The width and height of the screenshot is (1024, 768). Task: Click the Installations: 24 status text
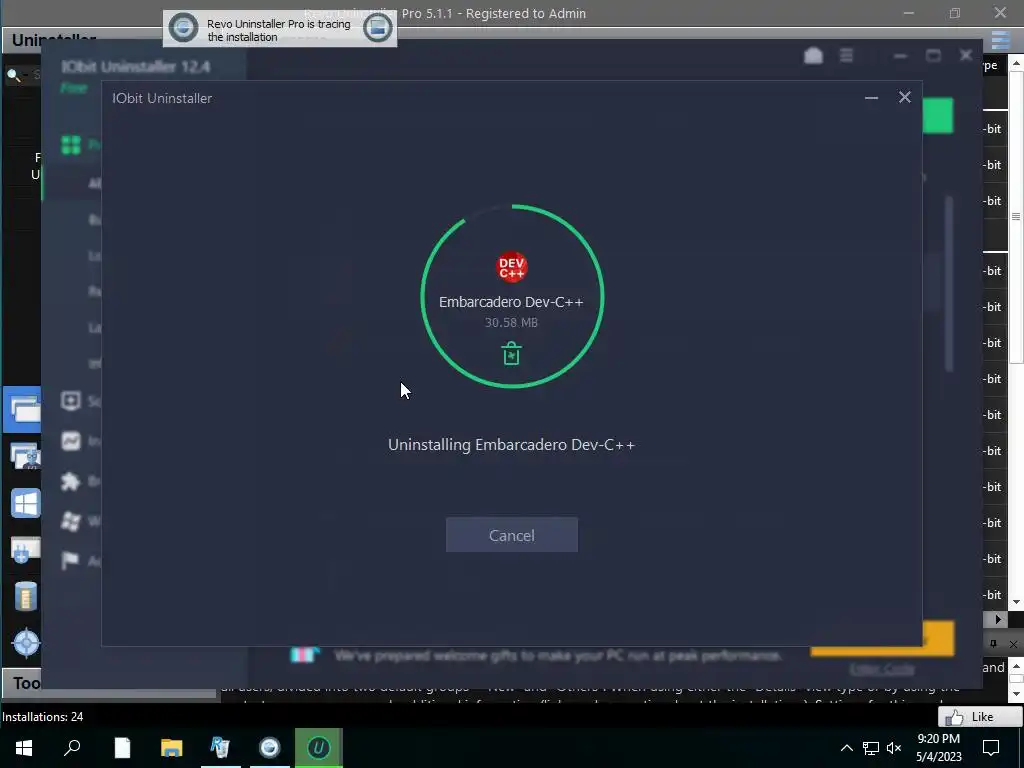pyautogui.click(x=42, y=717)
